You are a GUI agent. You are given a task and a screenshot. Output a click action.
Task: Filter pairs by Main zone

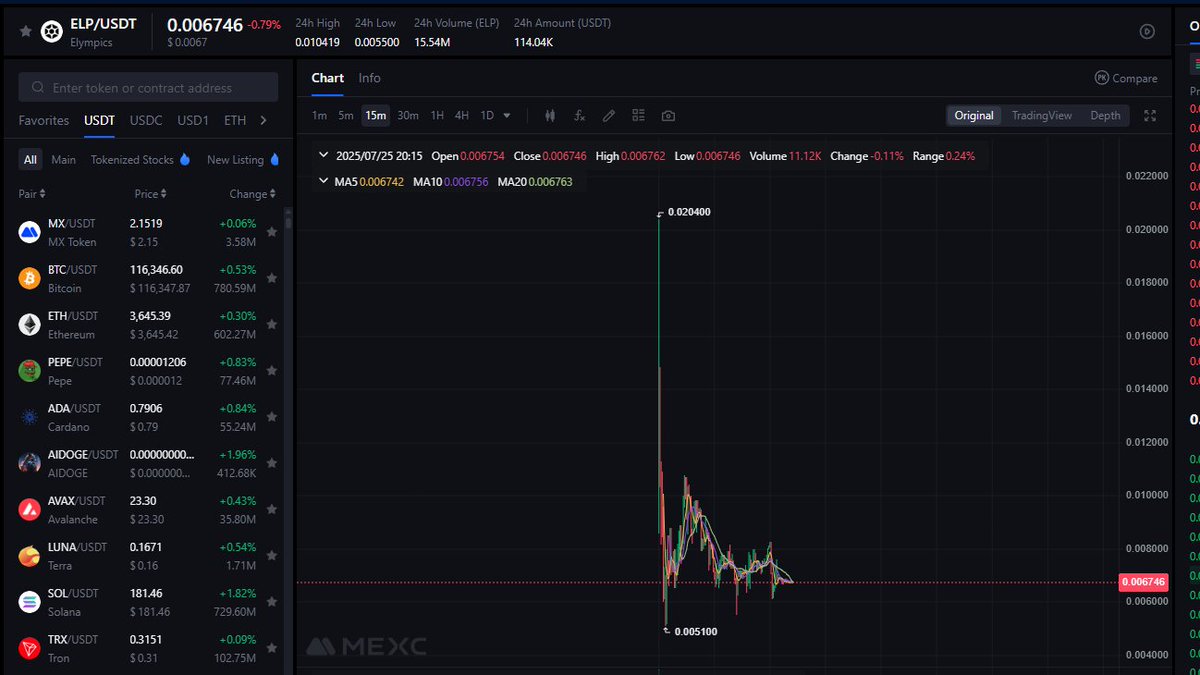pyautogui.click(x=64, y=160)
